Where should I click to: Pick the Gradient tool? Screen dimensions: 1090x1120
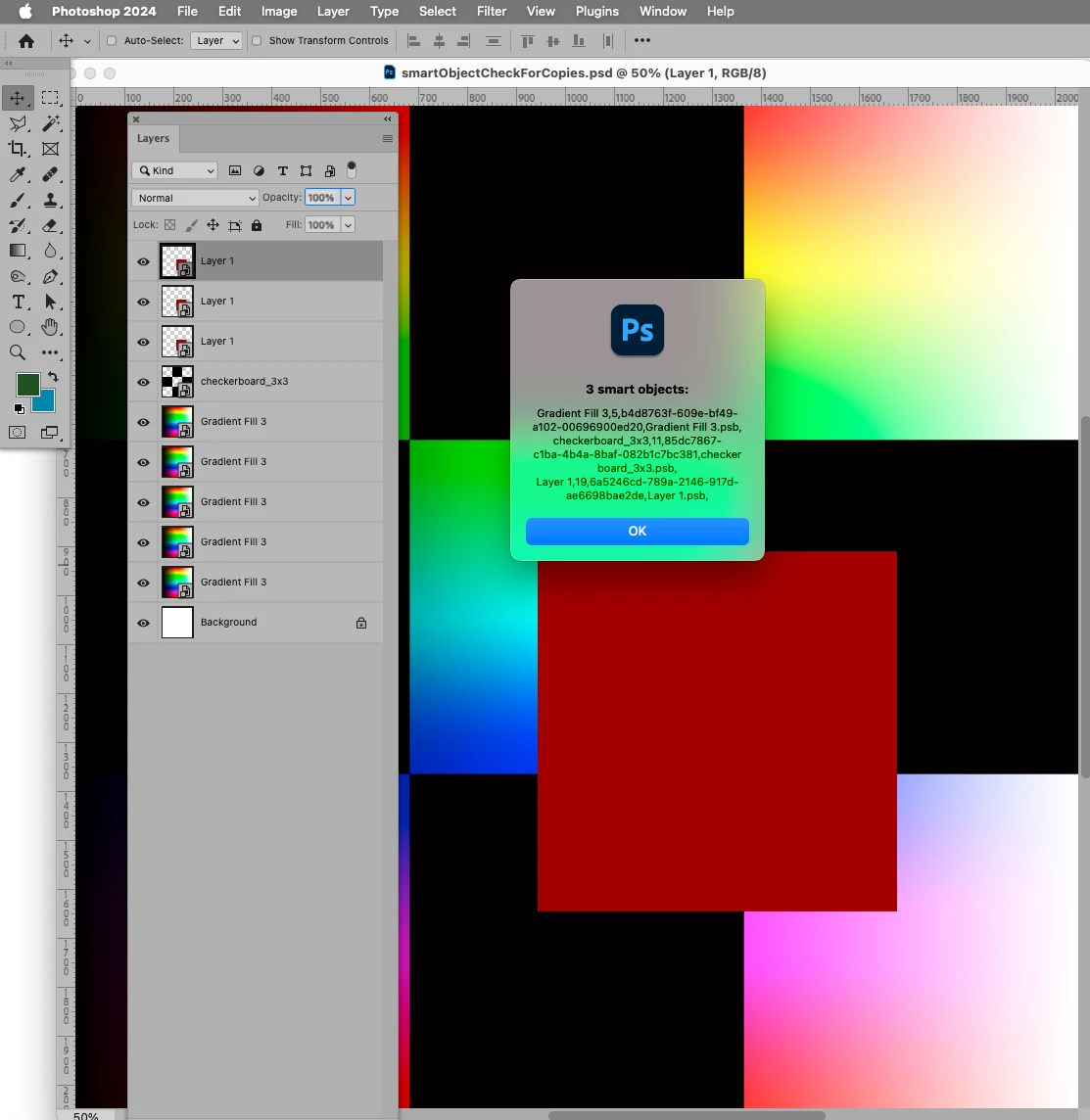click(18, 251)
